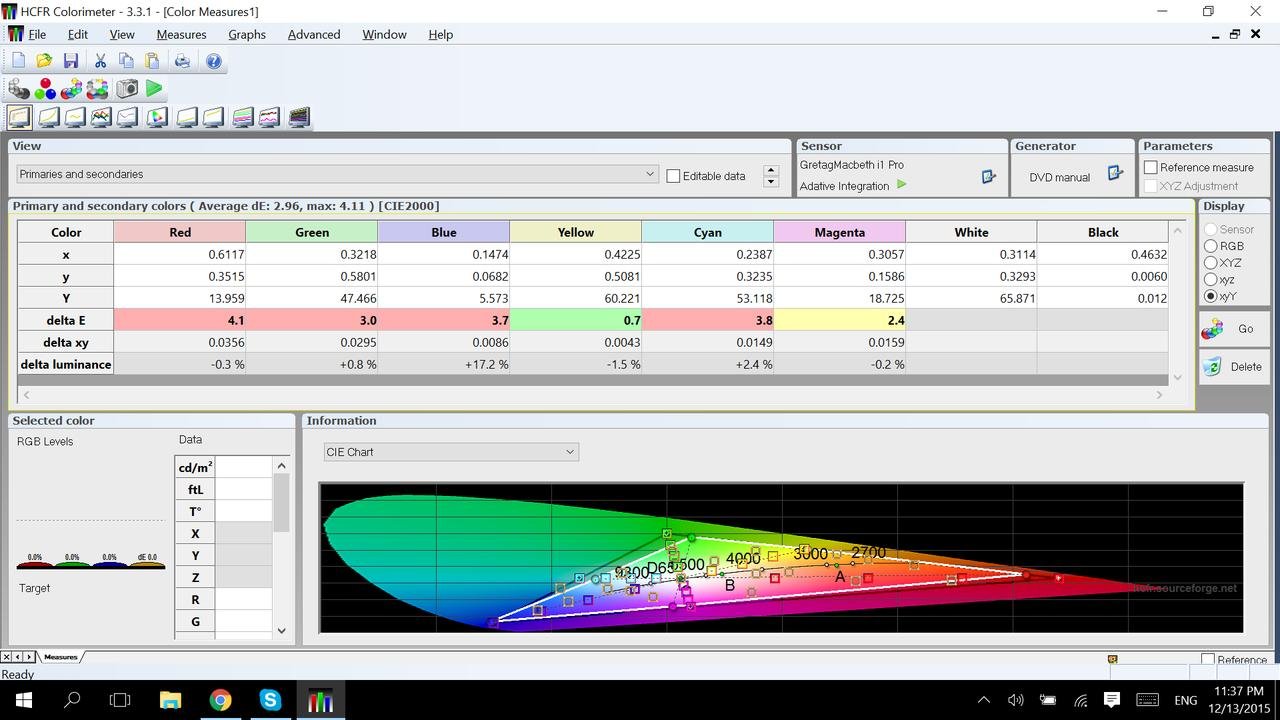Click the grayscale measurement spheres icon

click(x=19, y=89)
